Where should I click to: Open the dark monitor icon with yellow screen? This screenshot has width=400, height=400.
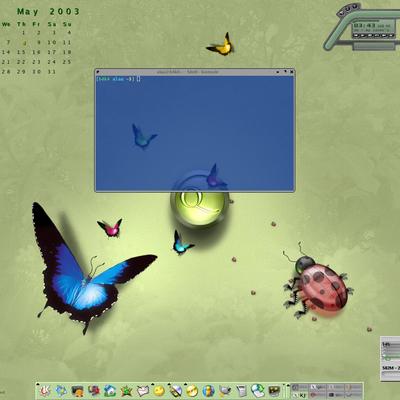274,391
